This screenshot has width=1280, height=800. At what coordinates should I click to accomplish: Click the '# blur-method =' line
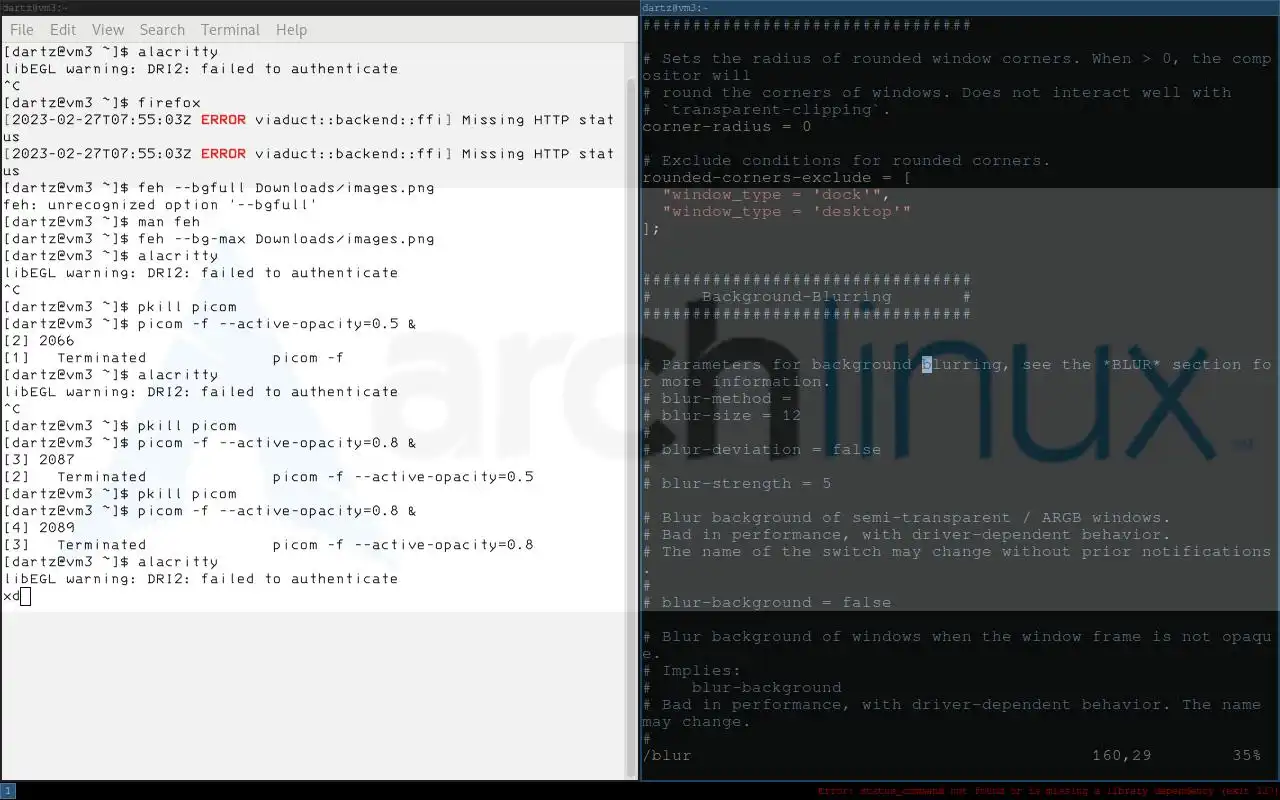click(717, 399)
